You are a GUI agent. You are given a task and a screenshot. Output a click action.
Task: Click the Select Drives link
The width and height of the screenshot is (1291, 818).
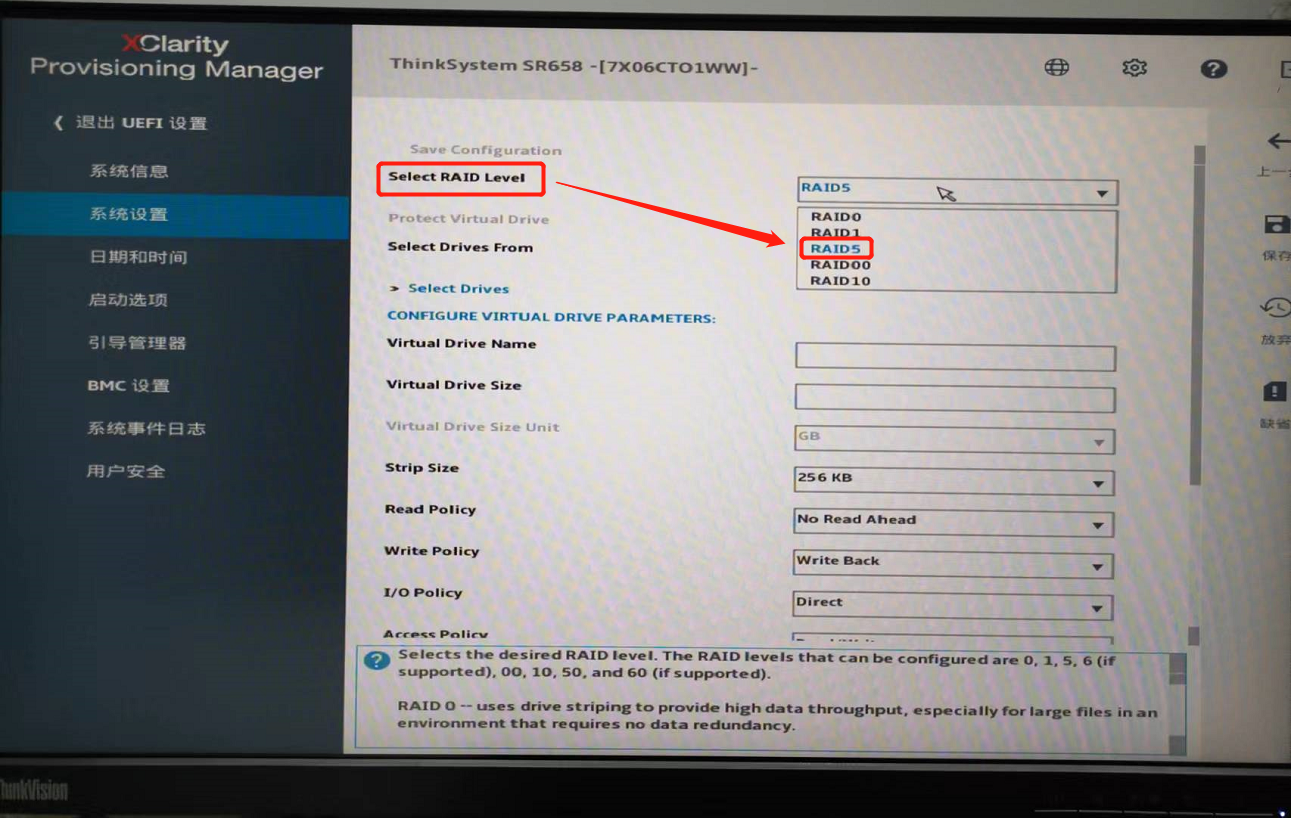pyautogui.click(x=458, y=288)
